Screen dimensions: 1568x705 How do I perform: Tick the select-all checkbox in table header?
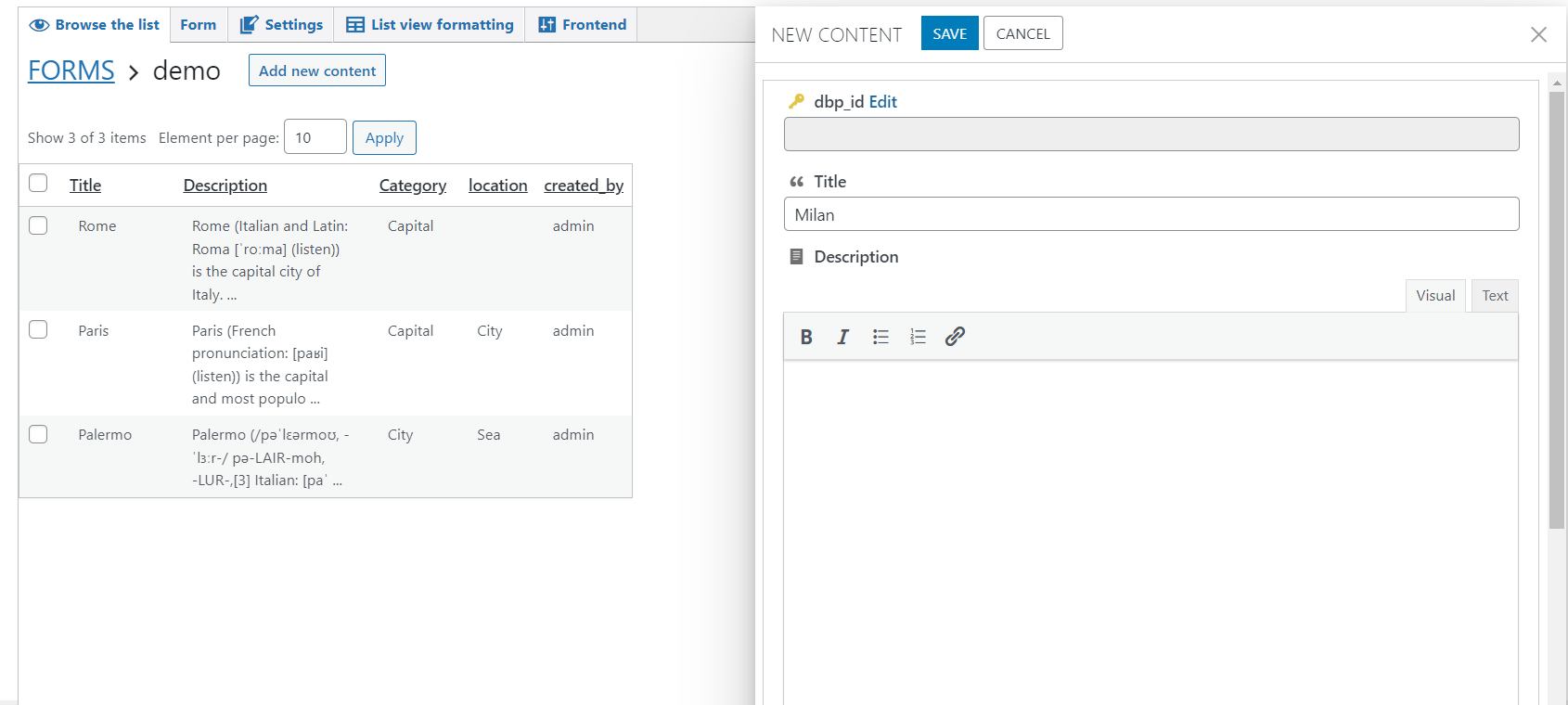coord(38,183)
